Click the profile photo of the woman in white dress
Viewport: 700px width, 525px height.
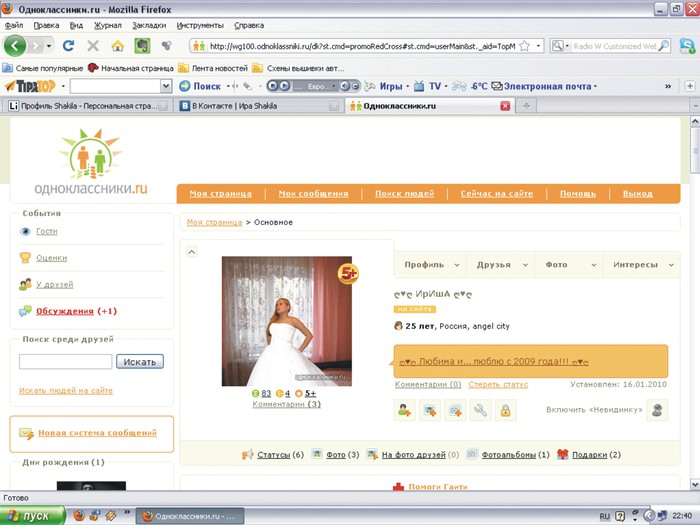(287, 321)
